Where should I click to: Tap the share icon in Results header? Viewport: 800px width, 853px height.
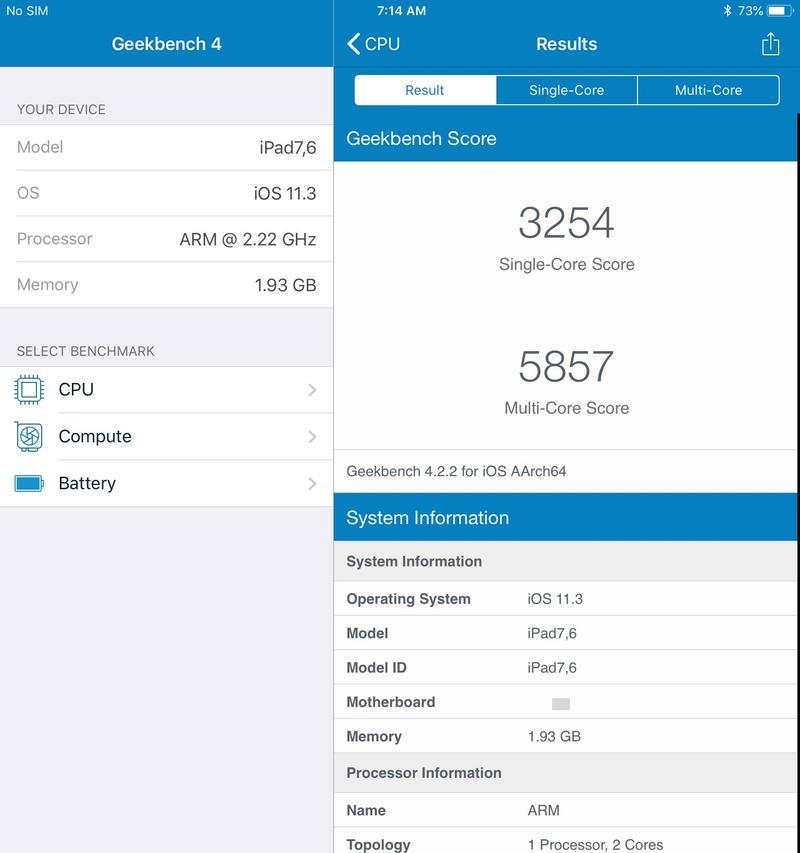coord(770,44)
